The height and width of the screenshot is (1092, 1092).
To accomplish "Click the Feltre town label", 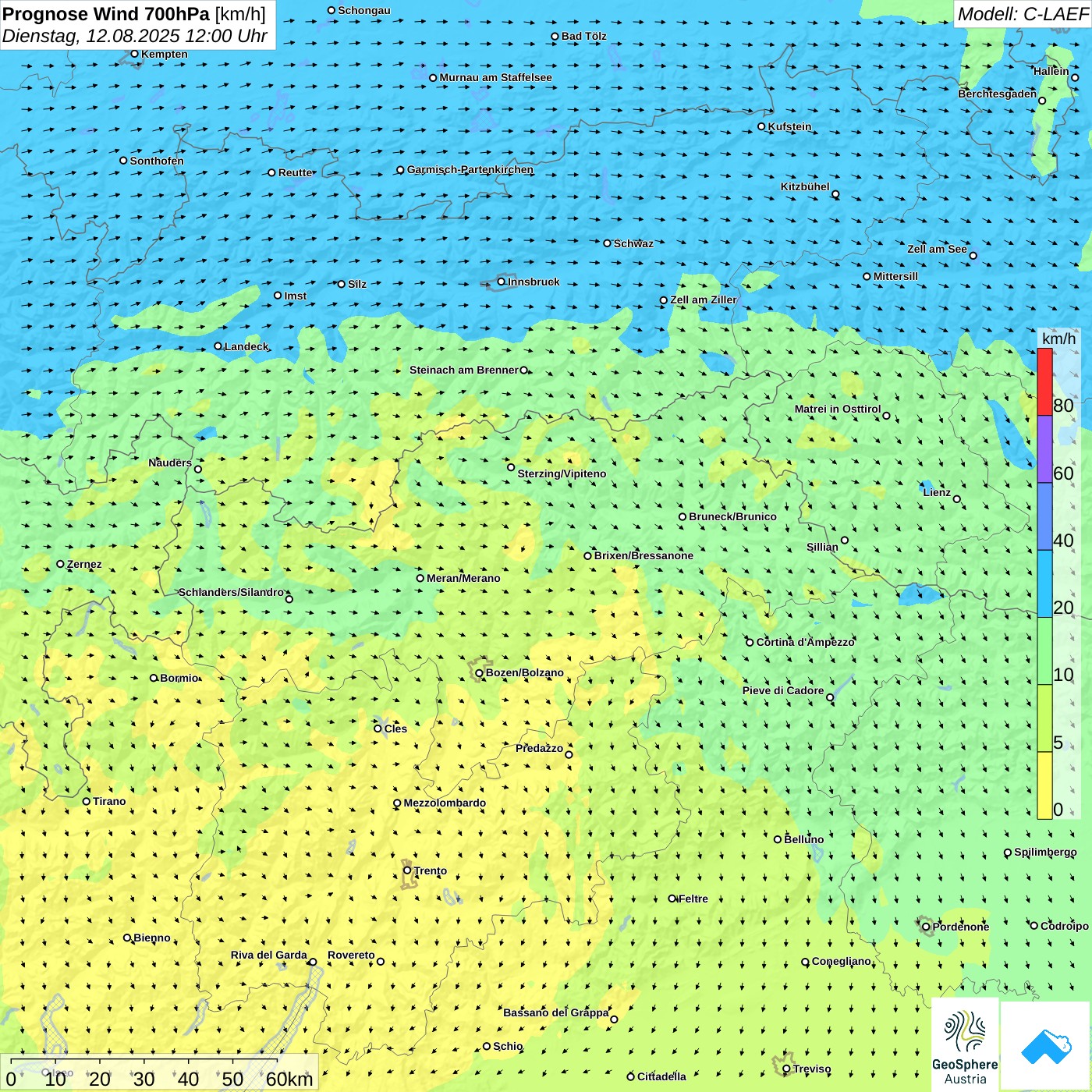I will click(693, 899).
